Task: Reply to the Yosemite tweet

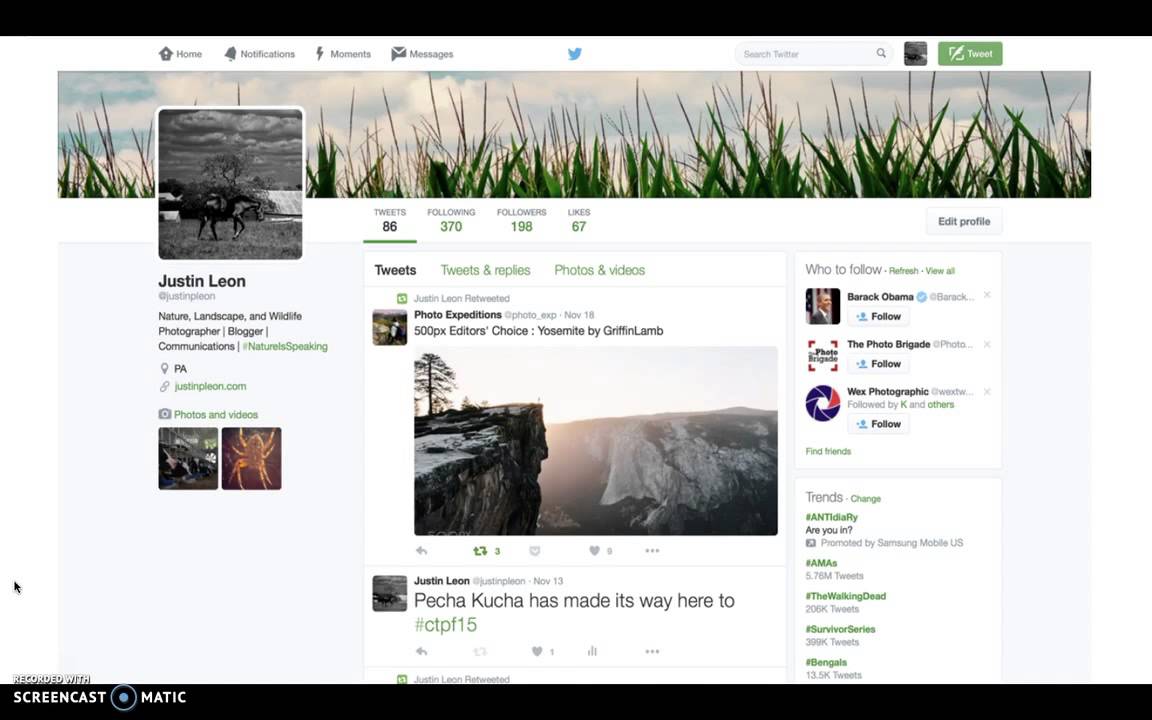Action: coord(422,550)
